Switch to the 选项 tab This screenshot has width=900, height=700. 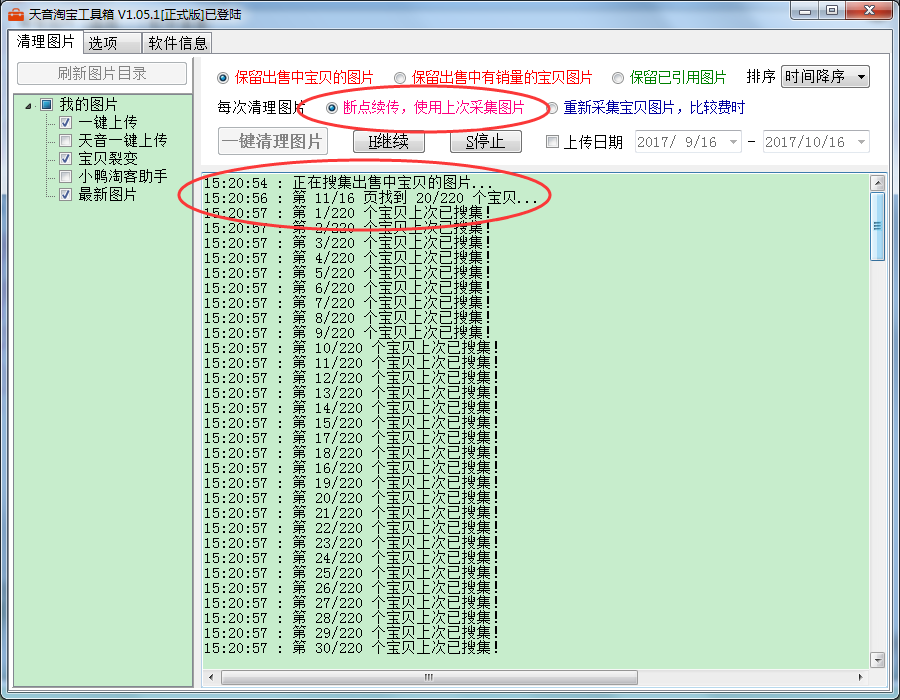pyautogui.click(x=102, y=43)
